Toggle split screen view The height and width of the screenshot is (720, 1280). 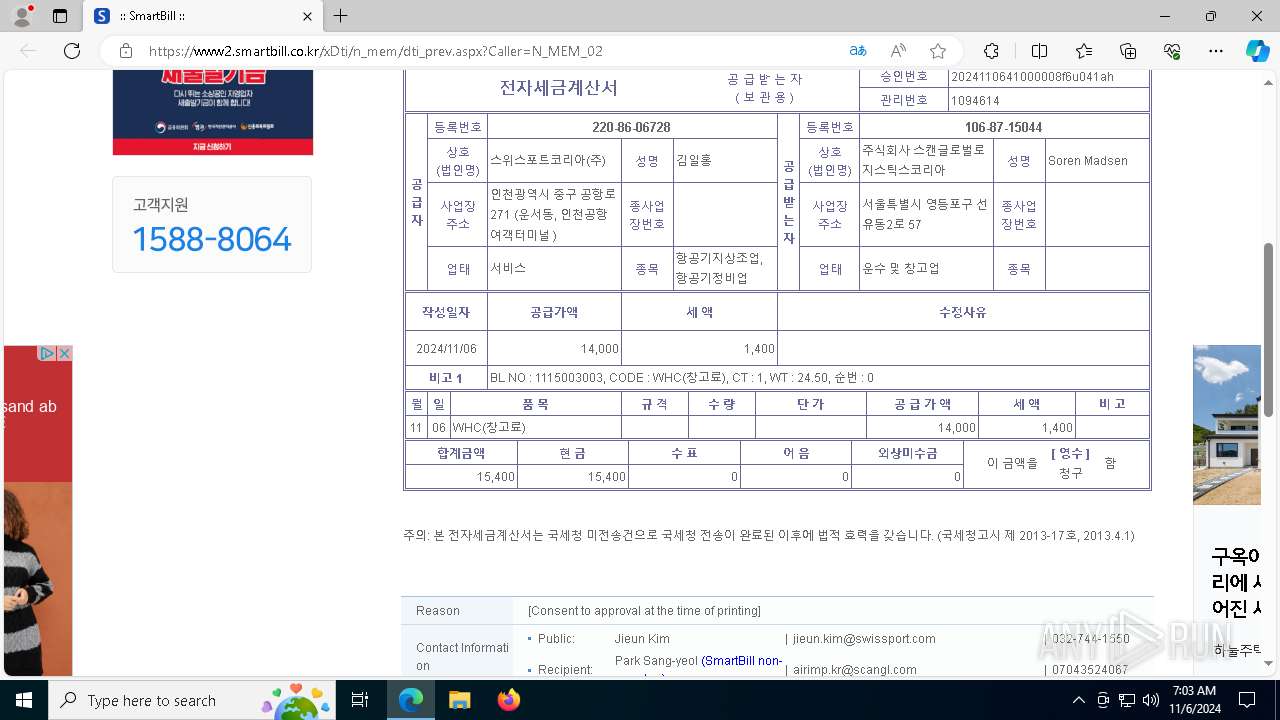pyautogui.click(x=1039, y=51)
